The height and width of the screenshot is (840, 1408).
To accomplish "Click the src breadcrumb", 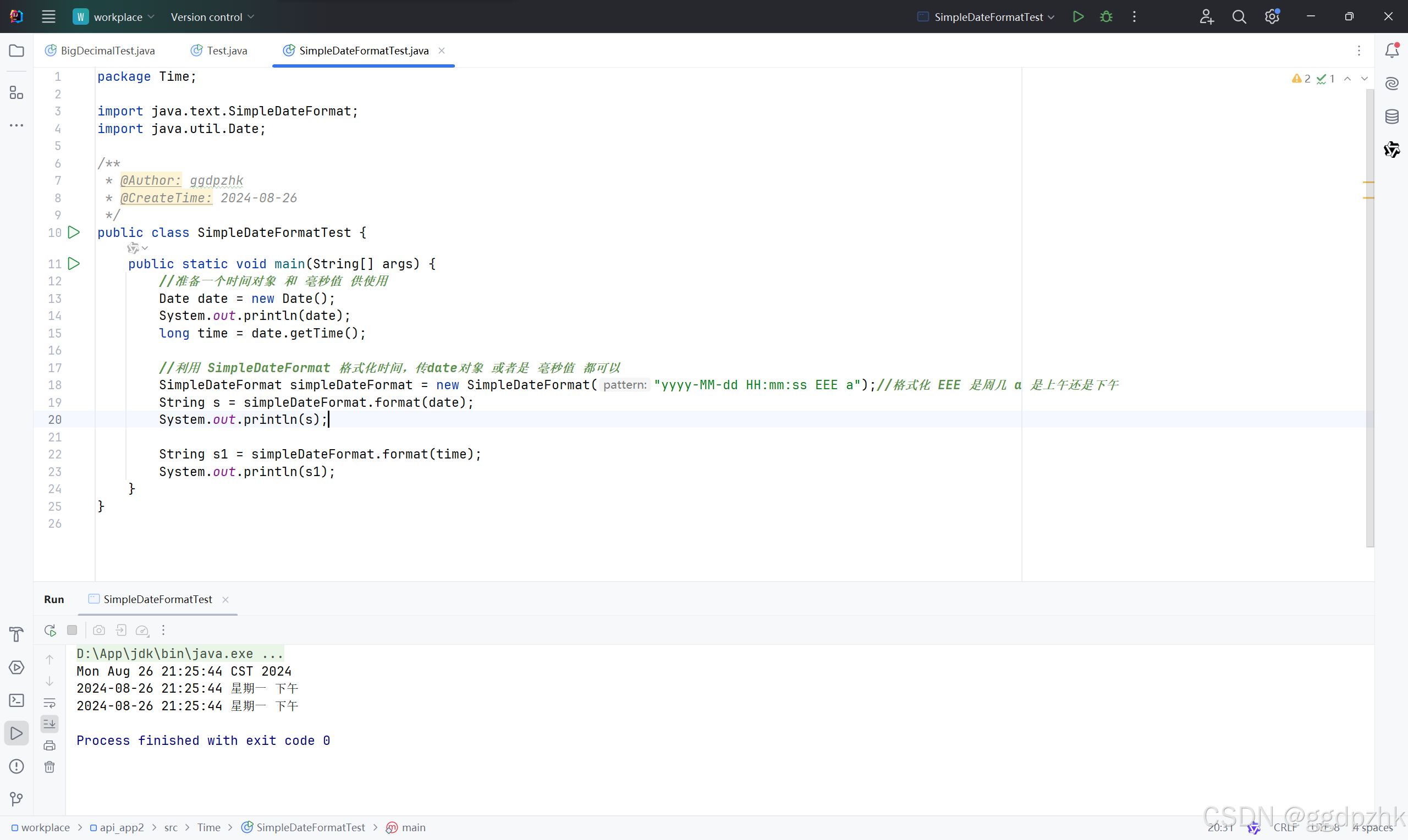I will point(171,827).
